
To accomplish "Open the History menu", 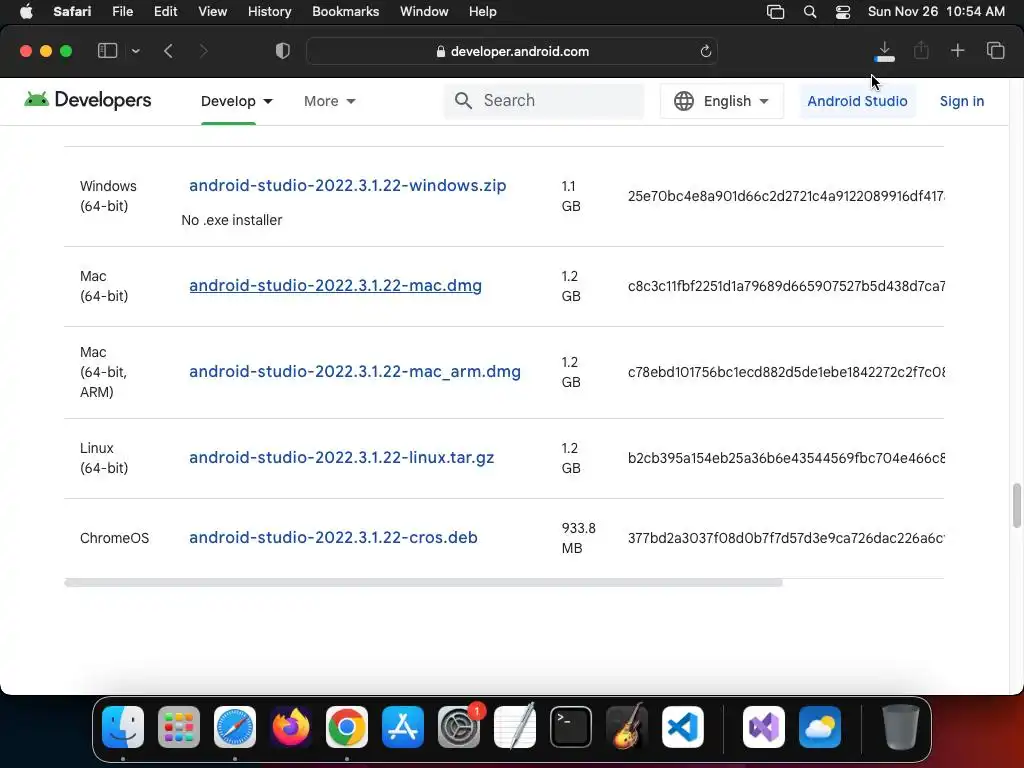I will (x=269, y=12).
